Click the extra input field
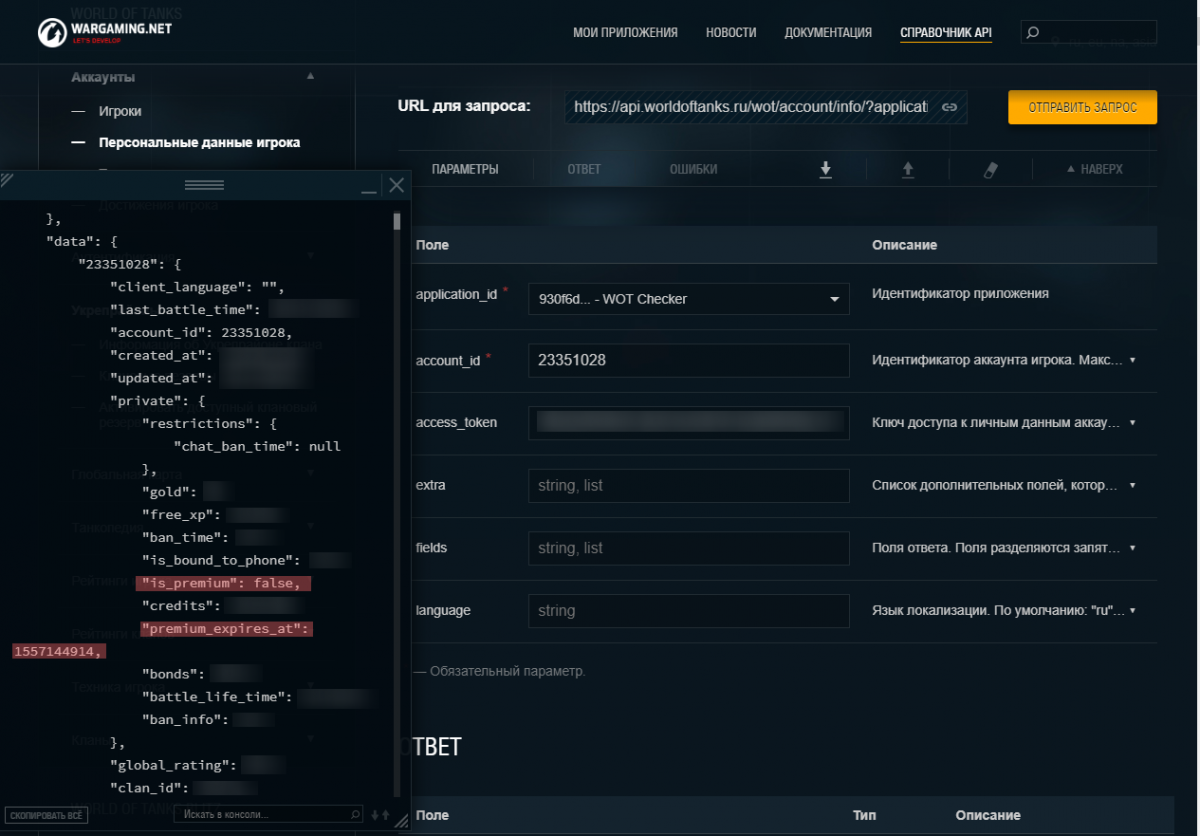This screenshot has height=836, width=1200. click(688, 485)
